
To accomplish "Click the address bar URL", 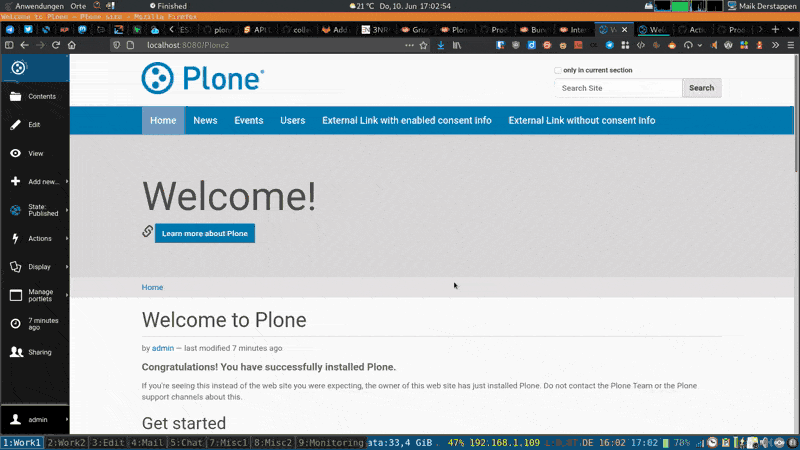I will coord(188,45).
